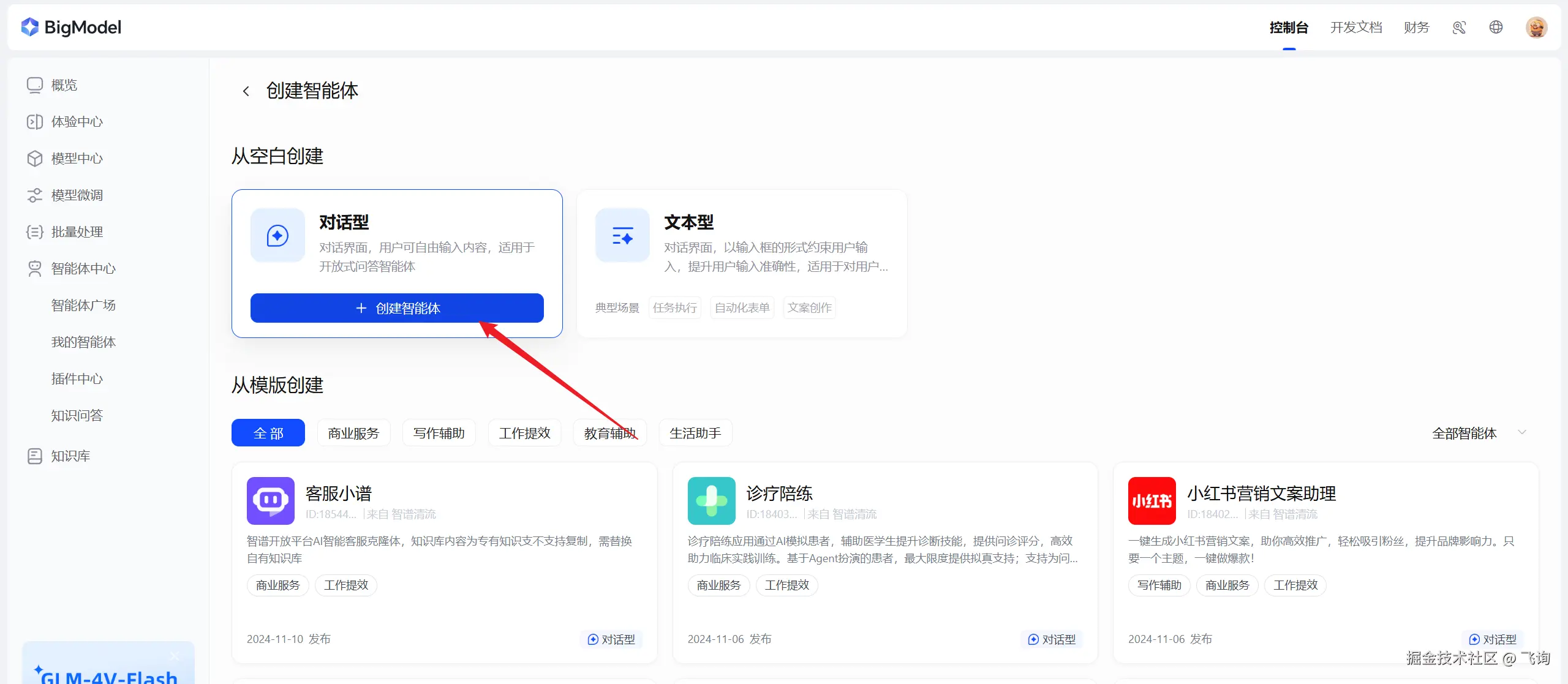Open the 客服小谱 robot icon

(270, 500)
